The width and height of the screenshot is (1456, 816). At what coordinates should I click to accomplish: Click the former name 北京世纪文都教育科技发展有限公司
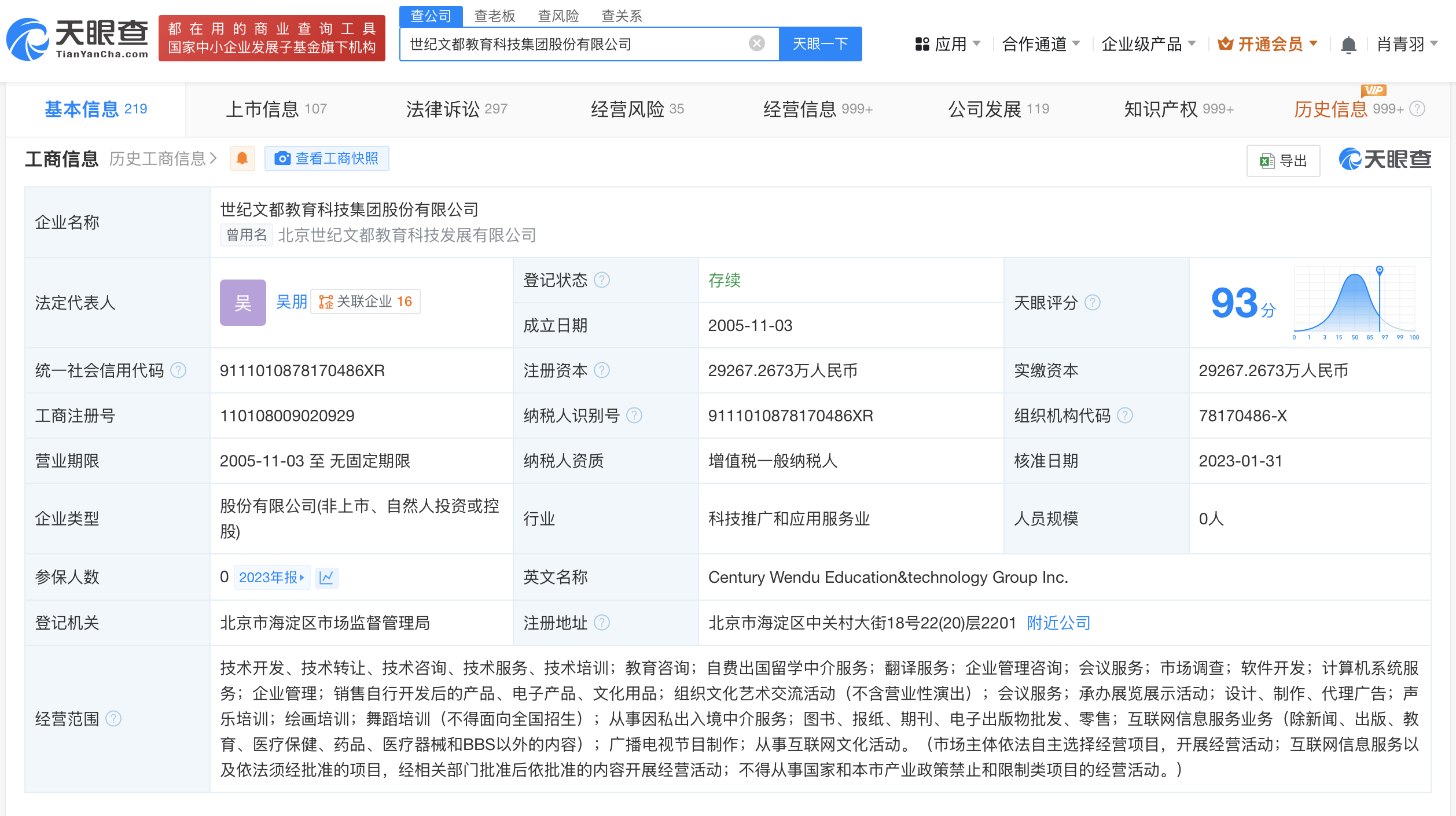coord(407,235)
